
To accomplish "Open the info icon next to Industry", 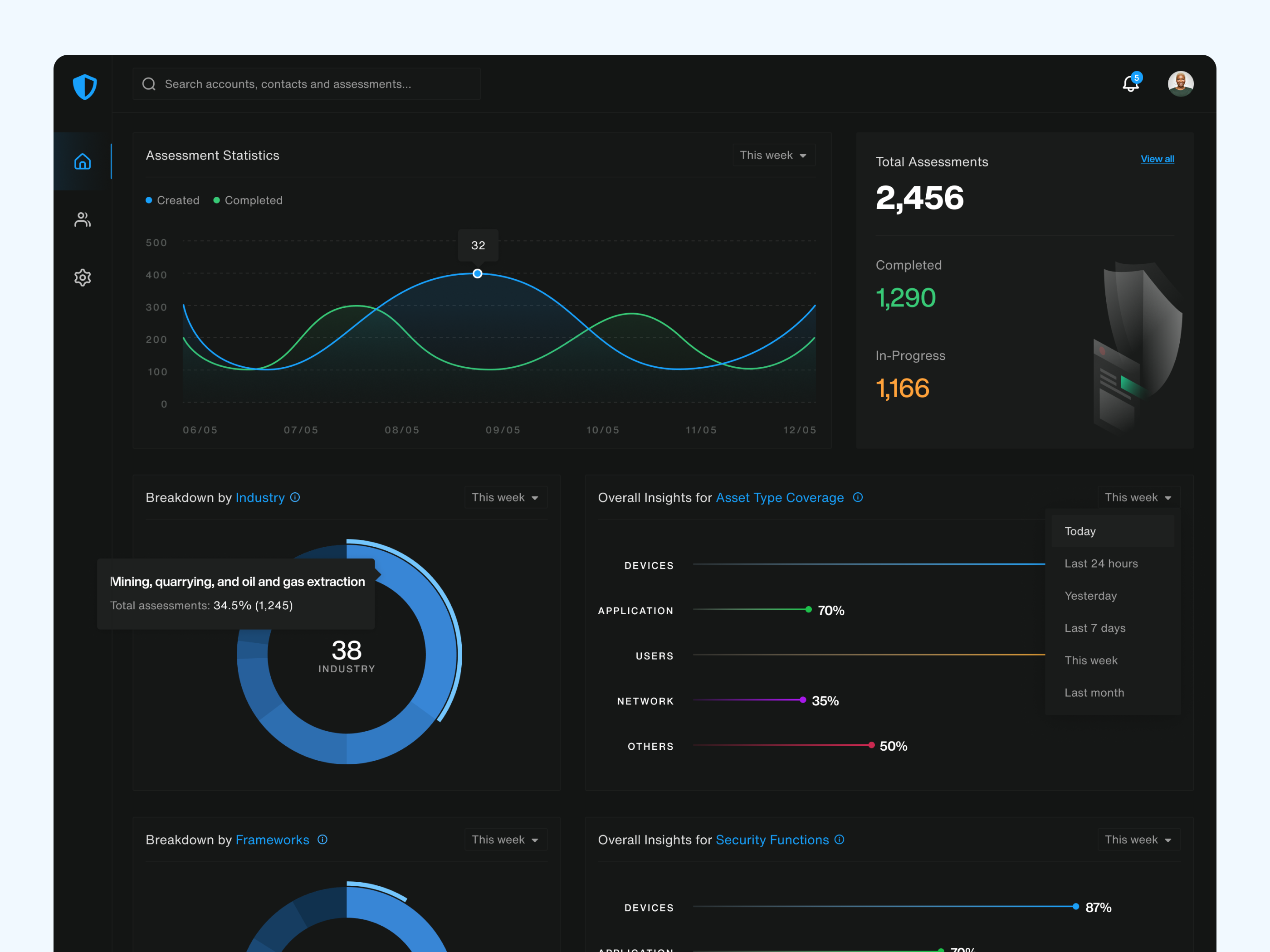I will pyautogui.click(x=295, y=497).
